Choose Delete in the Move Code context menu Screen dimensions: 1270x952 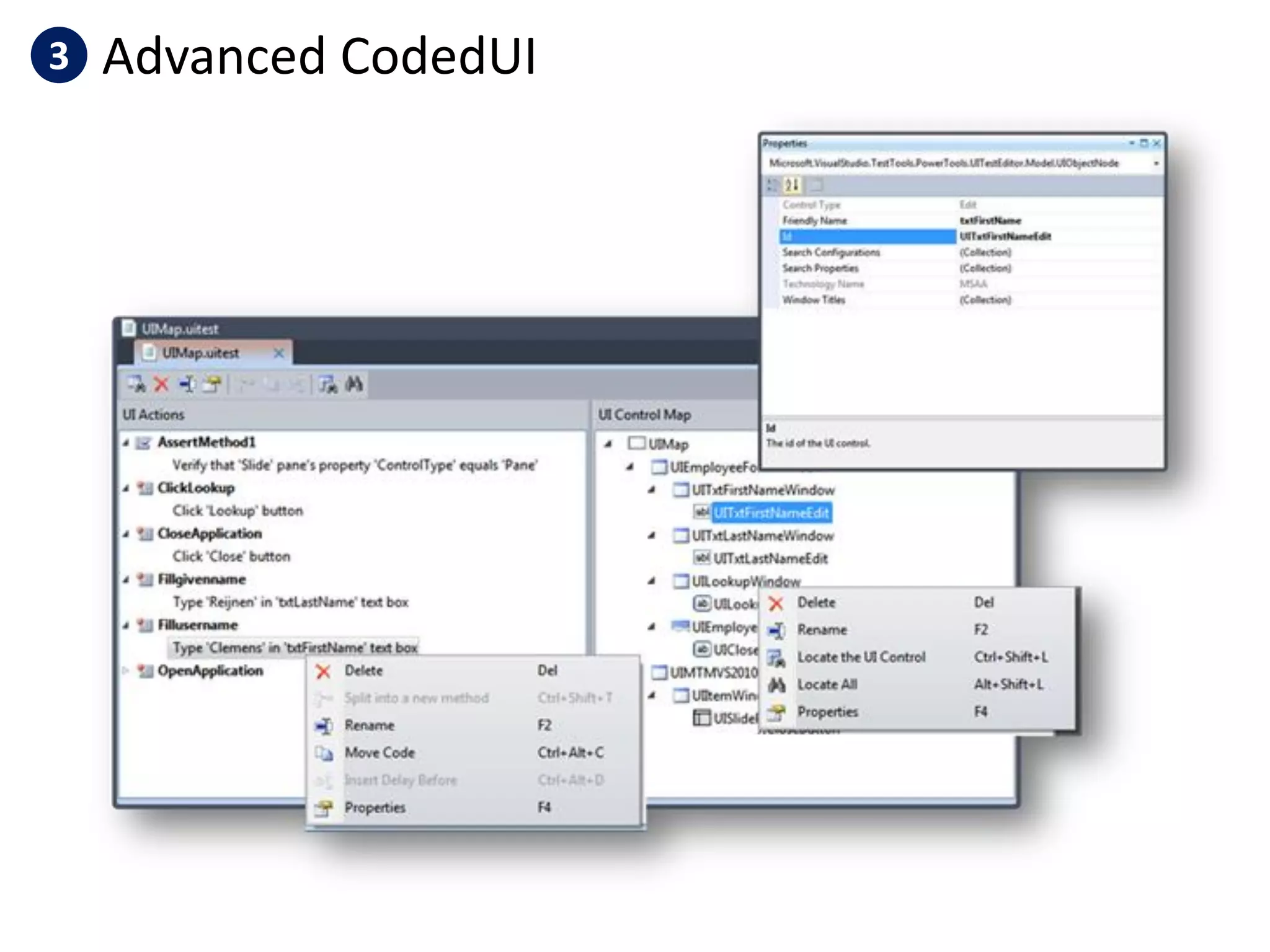coord(473,671)
